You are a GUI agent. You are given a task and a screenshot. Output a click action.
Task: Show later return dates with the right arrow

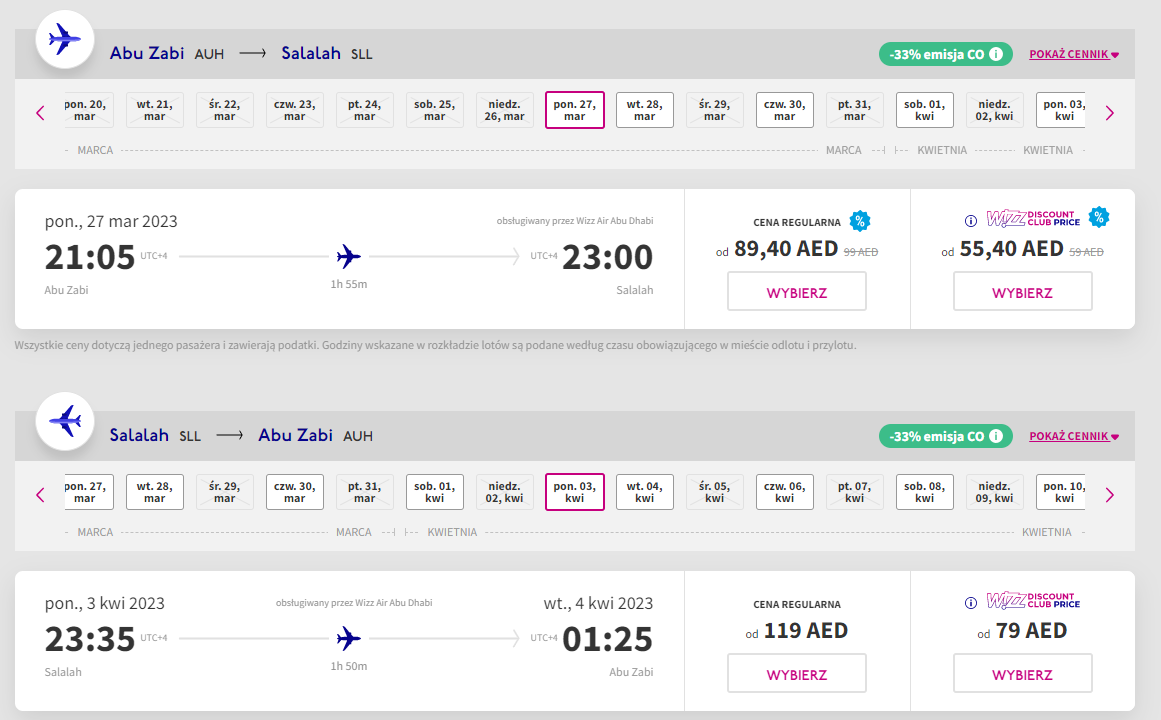(1109, 495)
